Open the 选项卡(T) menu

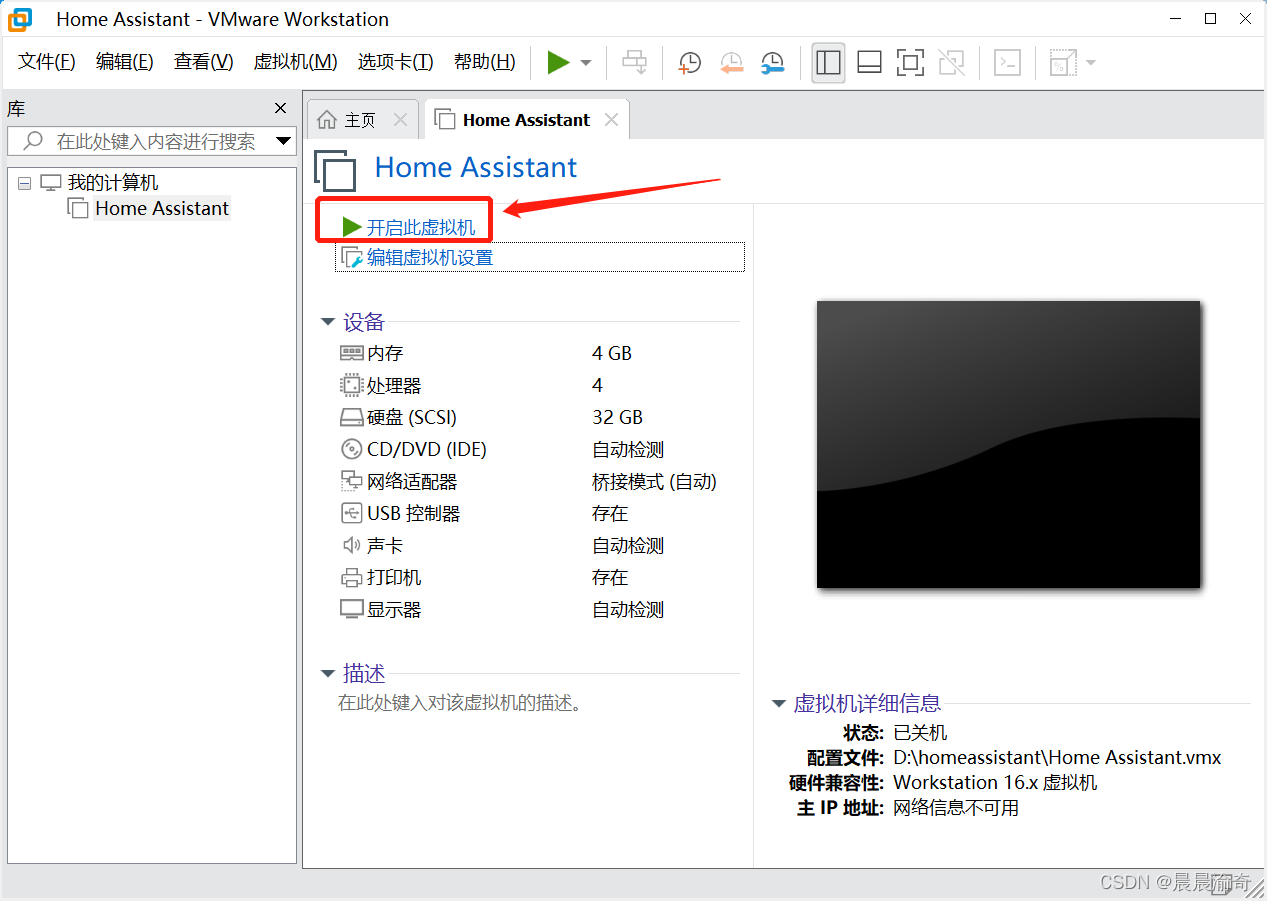(x=396, y=62)
